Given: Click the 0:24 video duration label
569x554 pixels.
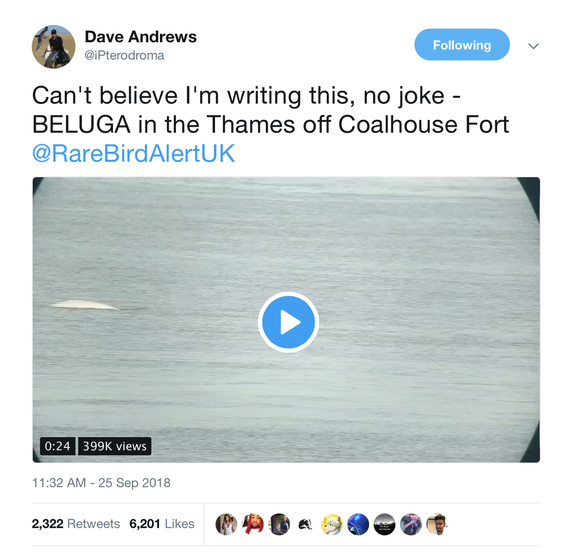Looking at the screenshot, I should tap(57, 446).
